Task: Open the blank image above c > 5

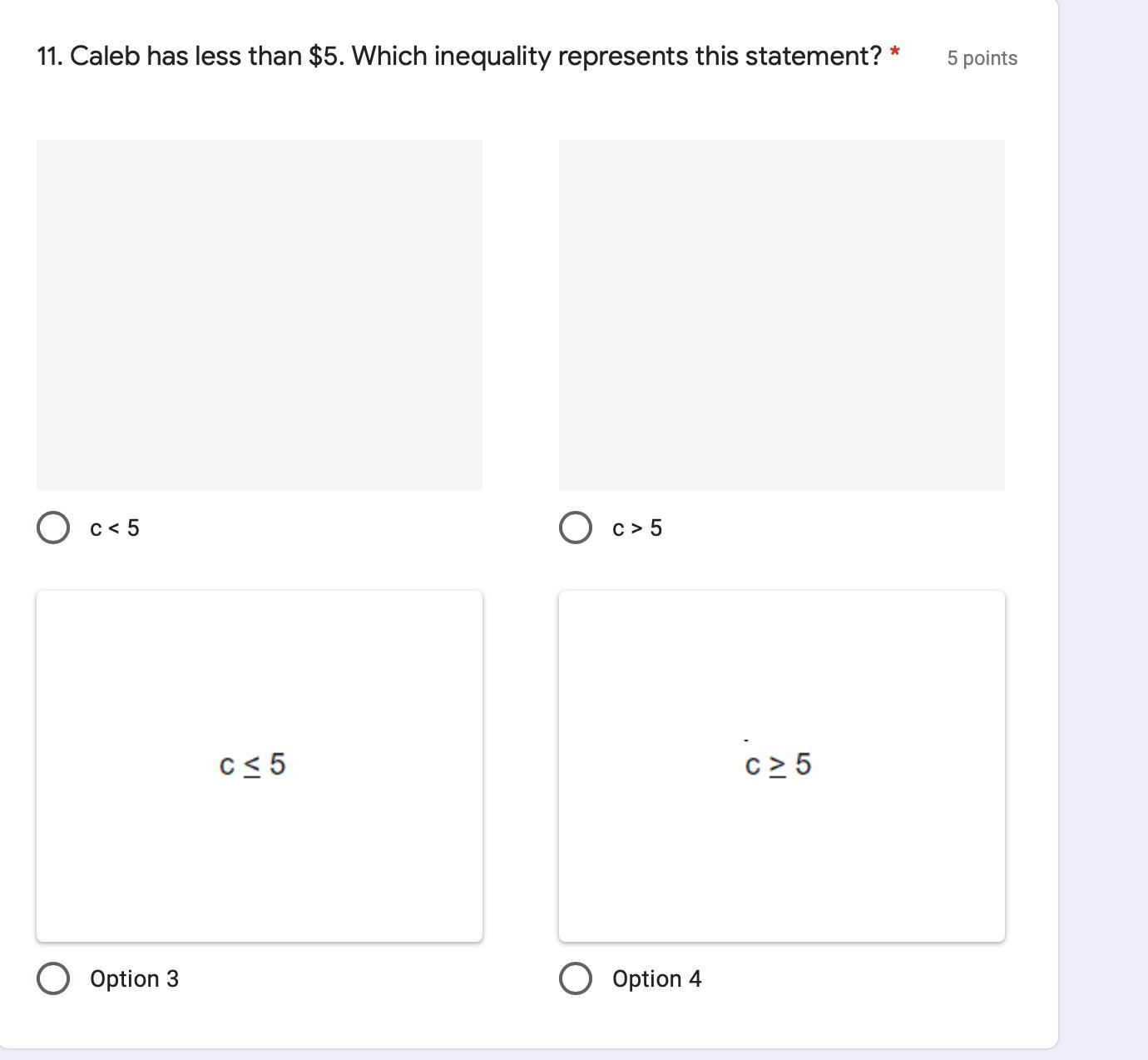Action: tap(782, 315)
